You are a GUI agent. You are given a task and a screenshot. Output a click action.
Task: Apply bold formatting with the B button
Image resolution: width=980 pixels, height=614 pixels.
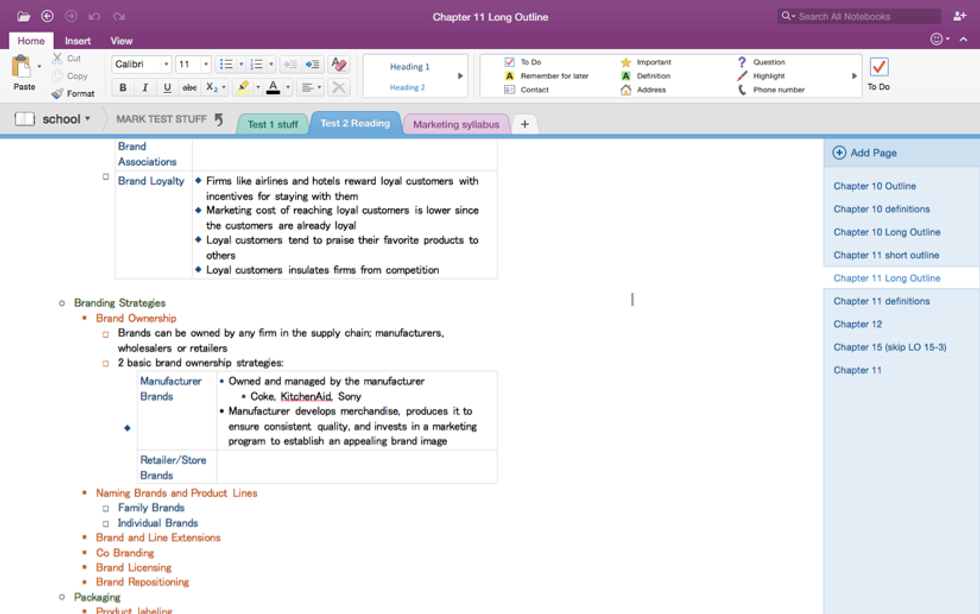(x=123, y=88)
